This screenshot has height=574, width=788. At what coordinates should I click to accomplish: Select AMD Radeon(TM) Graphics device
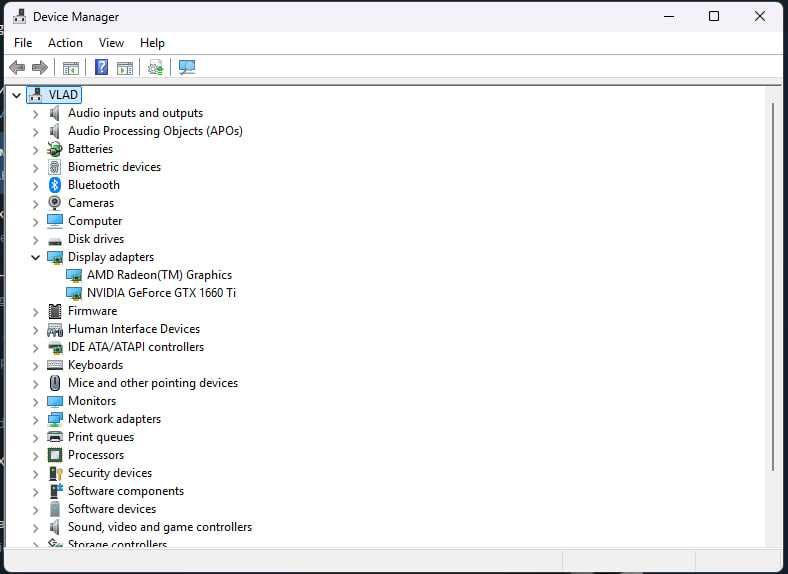159,275
